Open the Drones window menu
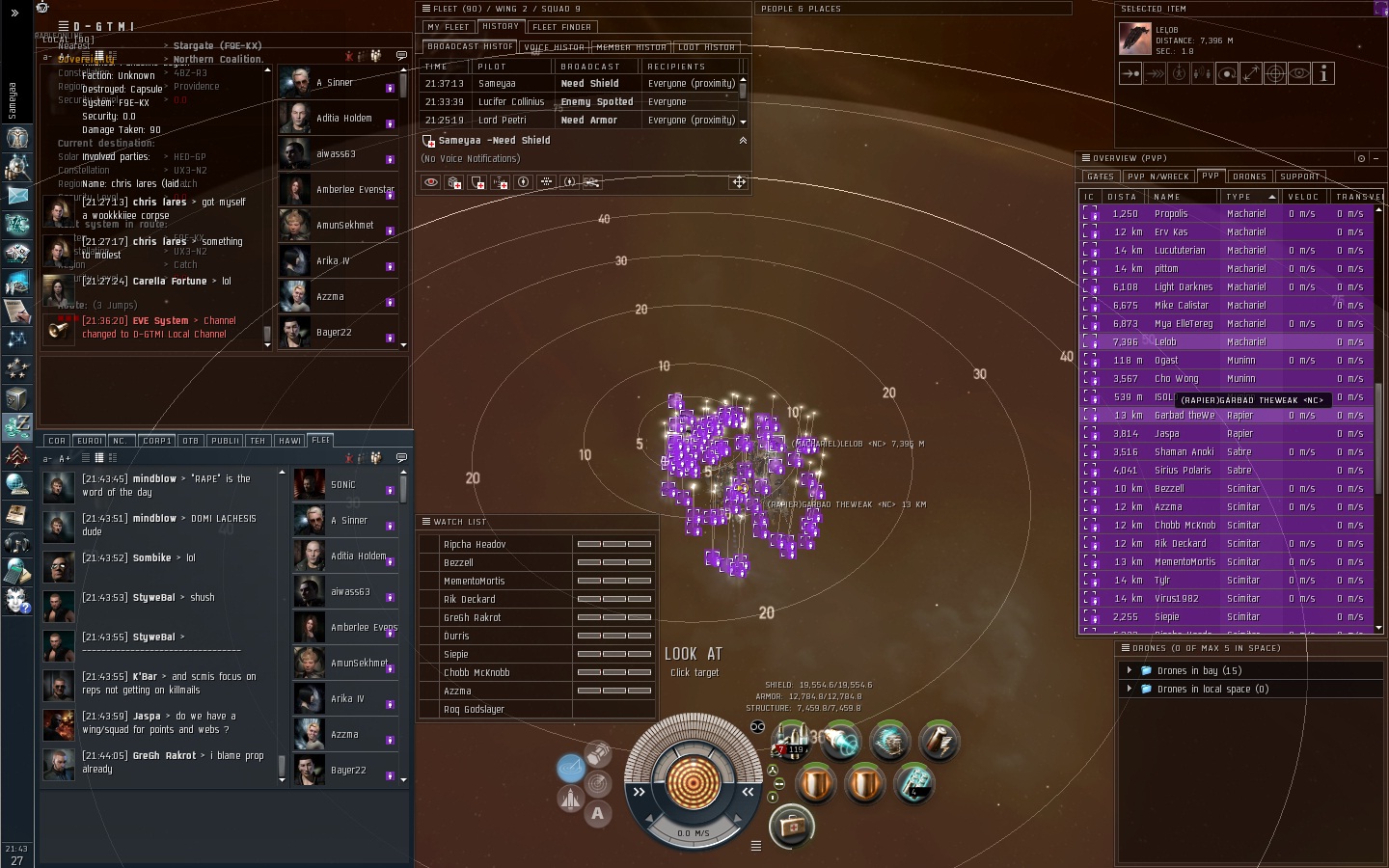This screenshot has height=868, width=1389. pos(1124,648)
